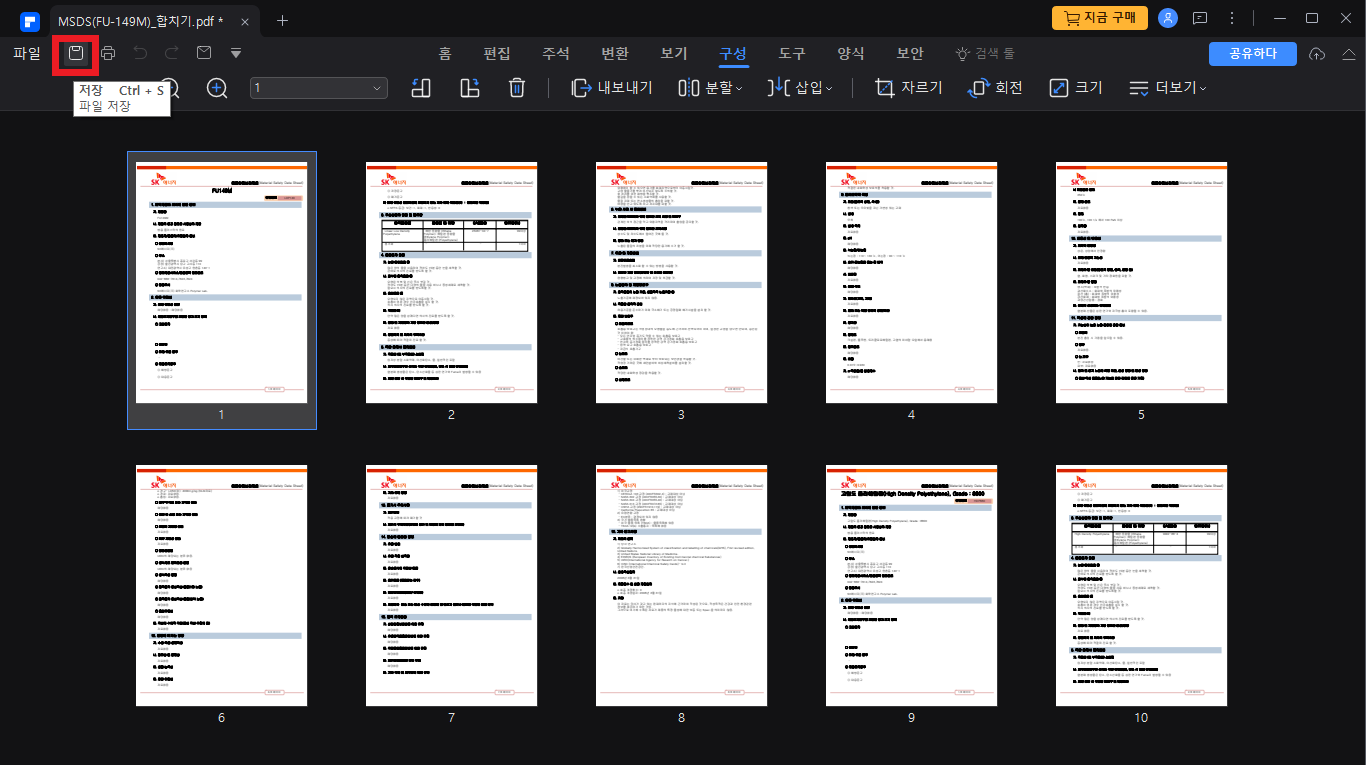Click the delete page trash icon
This screenshot has width=1366, height=765.
tap(517, 88)
